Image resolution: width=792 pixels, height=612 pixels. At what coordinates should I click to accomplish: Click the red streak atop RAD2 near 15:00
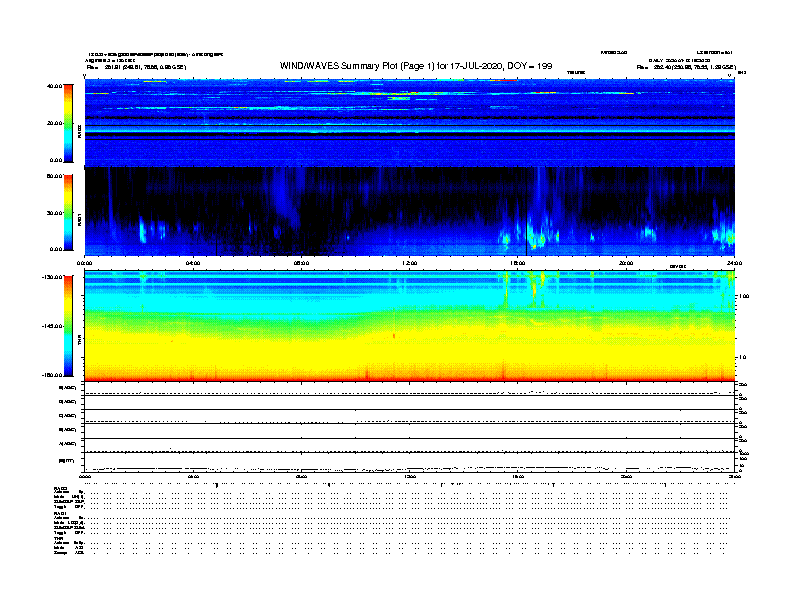click(x=503, y=80)
